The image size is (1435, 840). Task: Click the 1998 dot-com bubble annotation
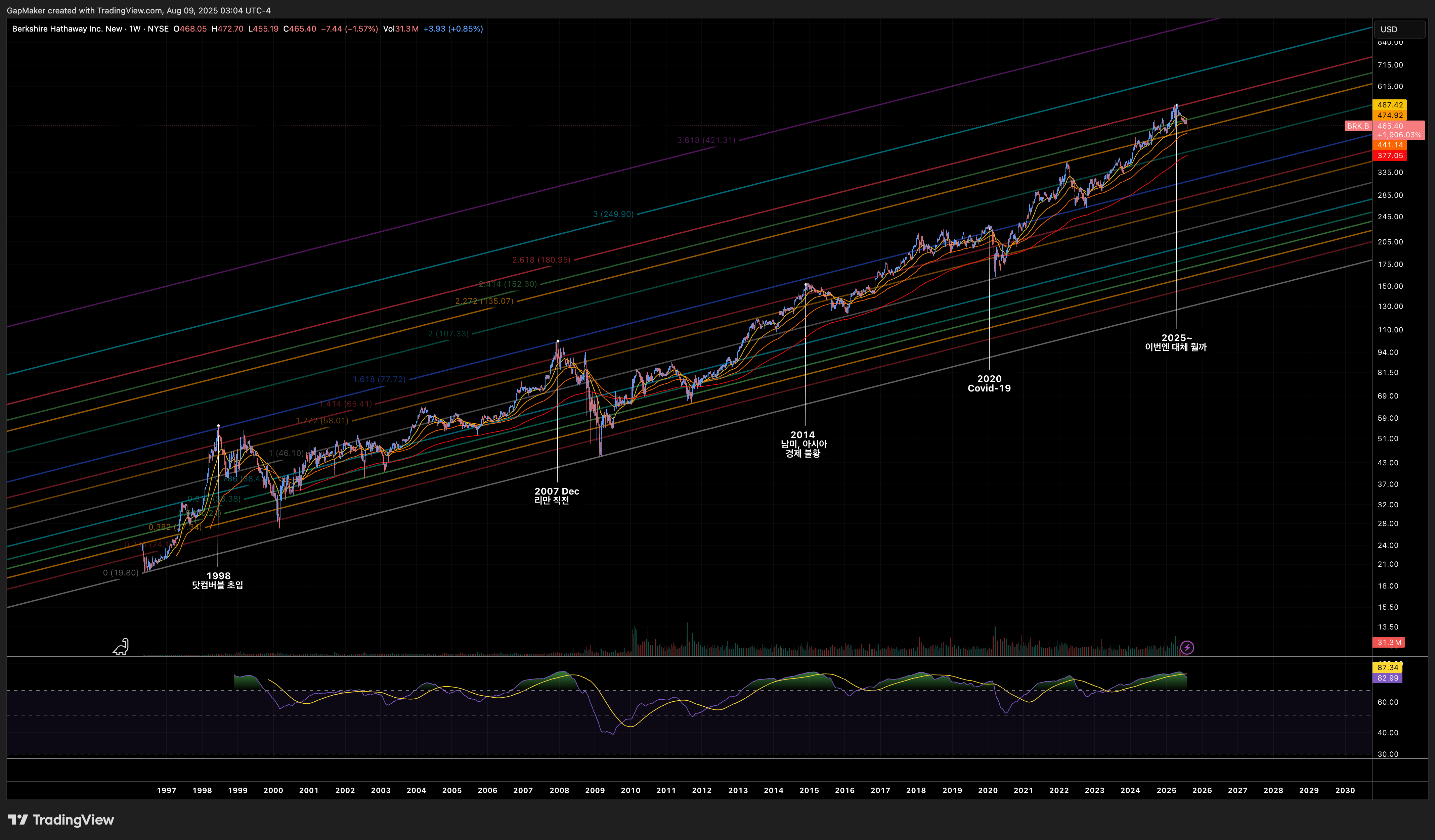click(218, 580)
